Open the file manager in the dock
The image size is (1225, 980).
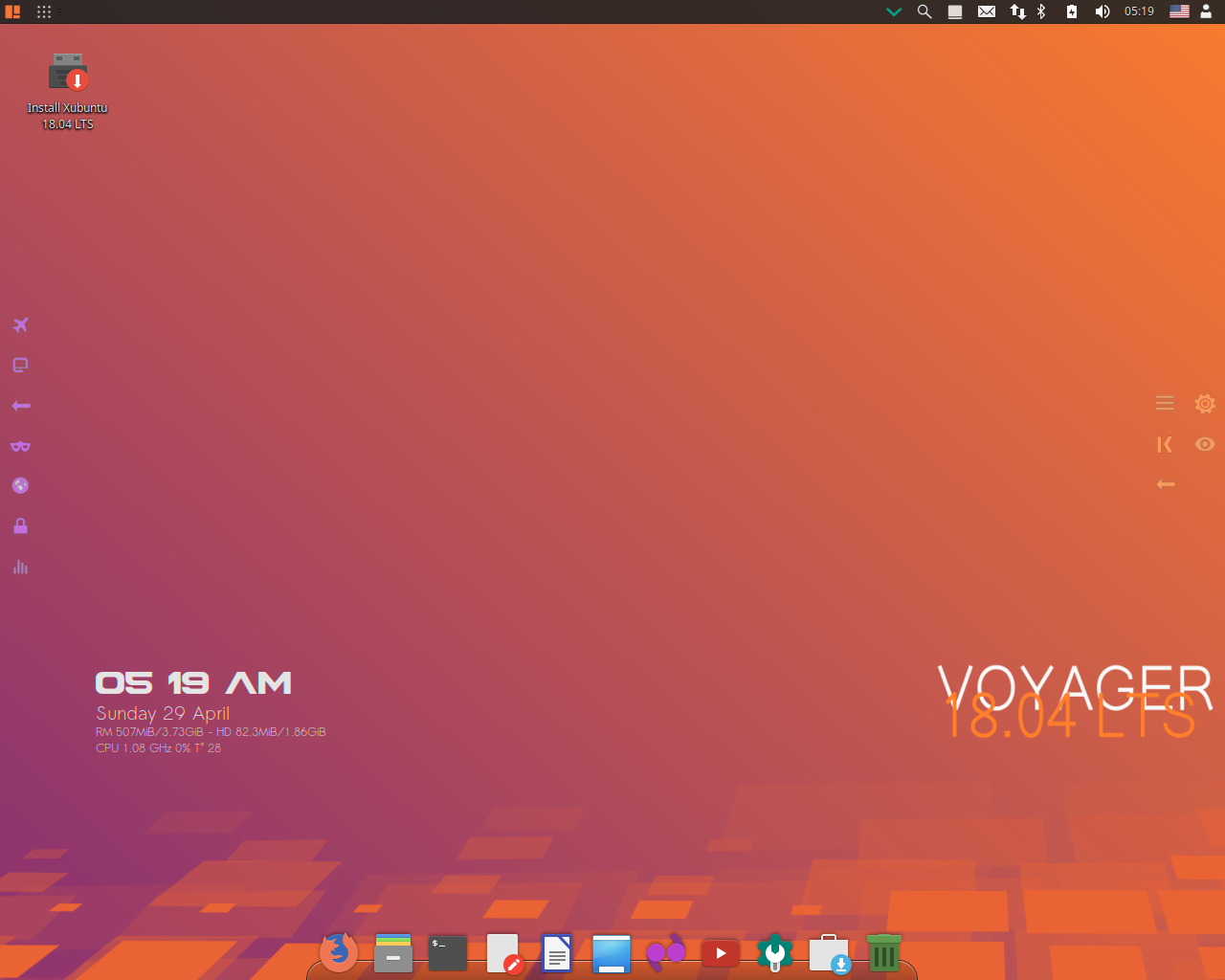(x=393, y=953)
